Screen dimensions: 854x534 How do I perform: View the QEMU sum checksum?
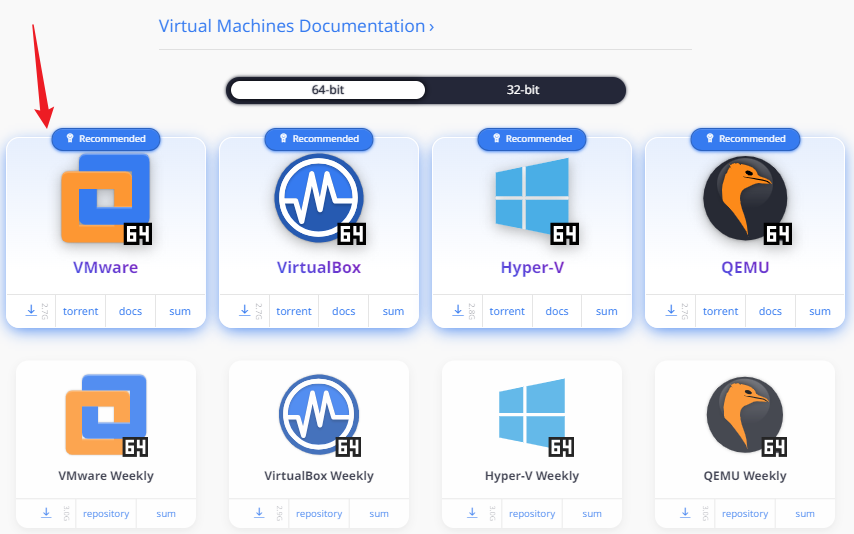[x=820, y=311]
